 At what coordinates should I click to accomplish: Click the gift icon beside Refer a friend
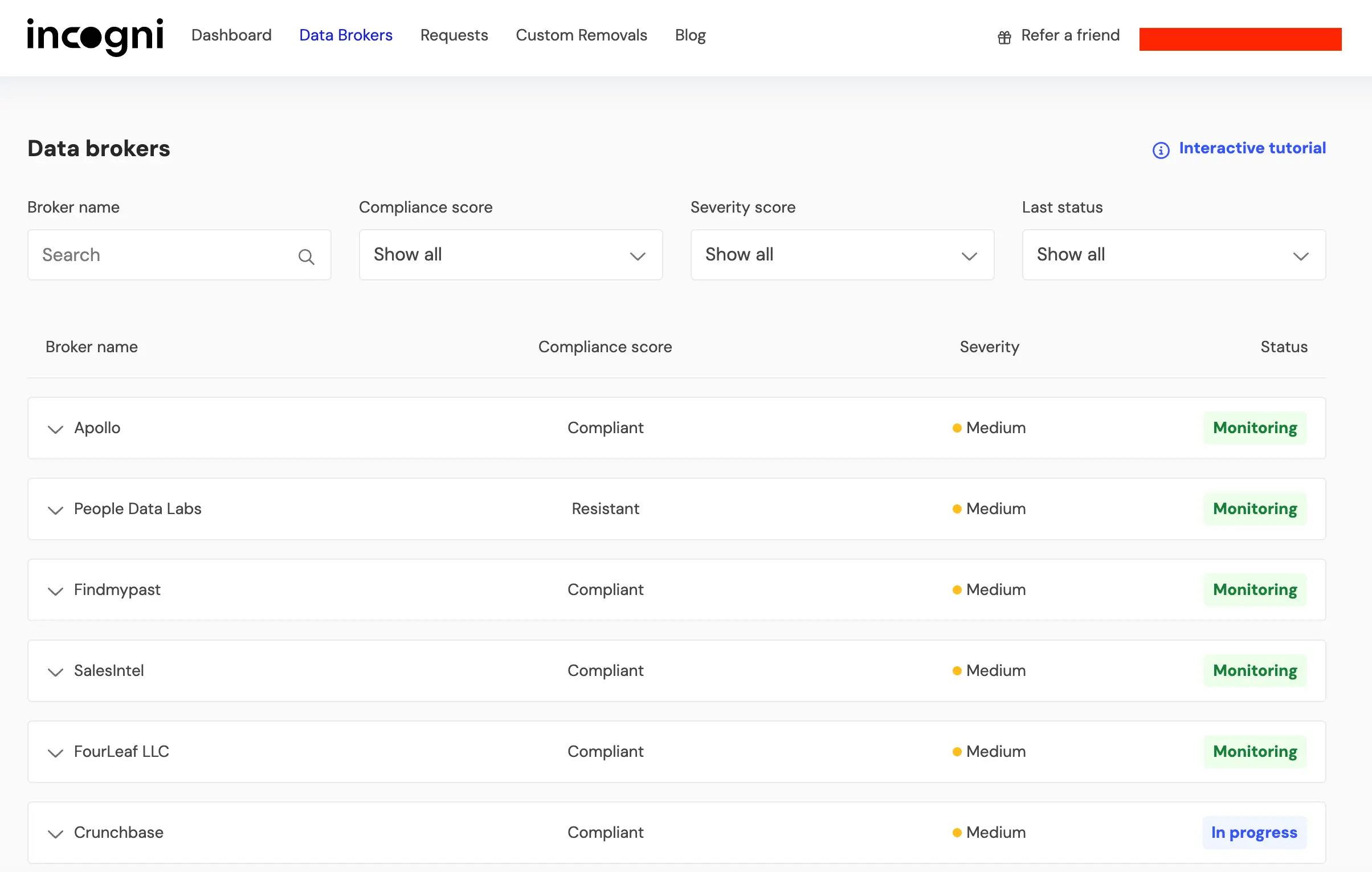point(1003,36)
